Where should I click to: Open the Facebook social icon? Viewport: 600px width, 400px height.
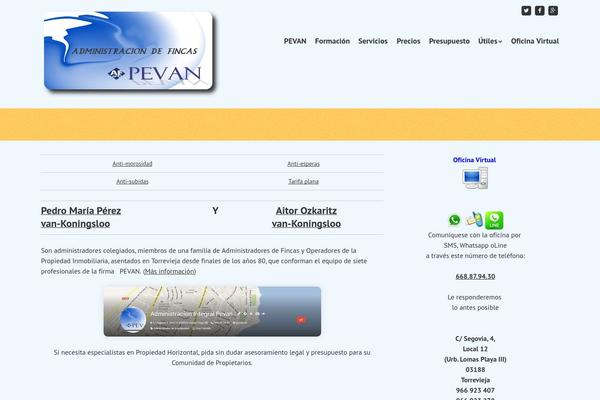540,11
